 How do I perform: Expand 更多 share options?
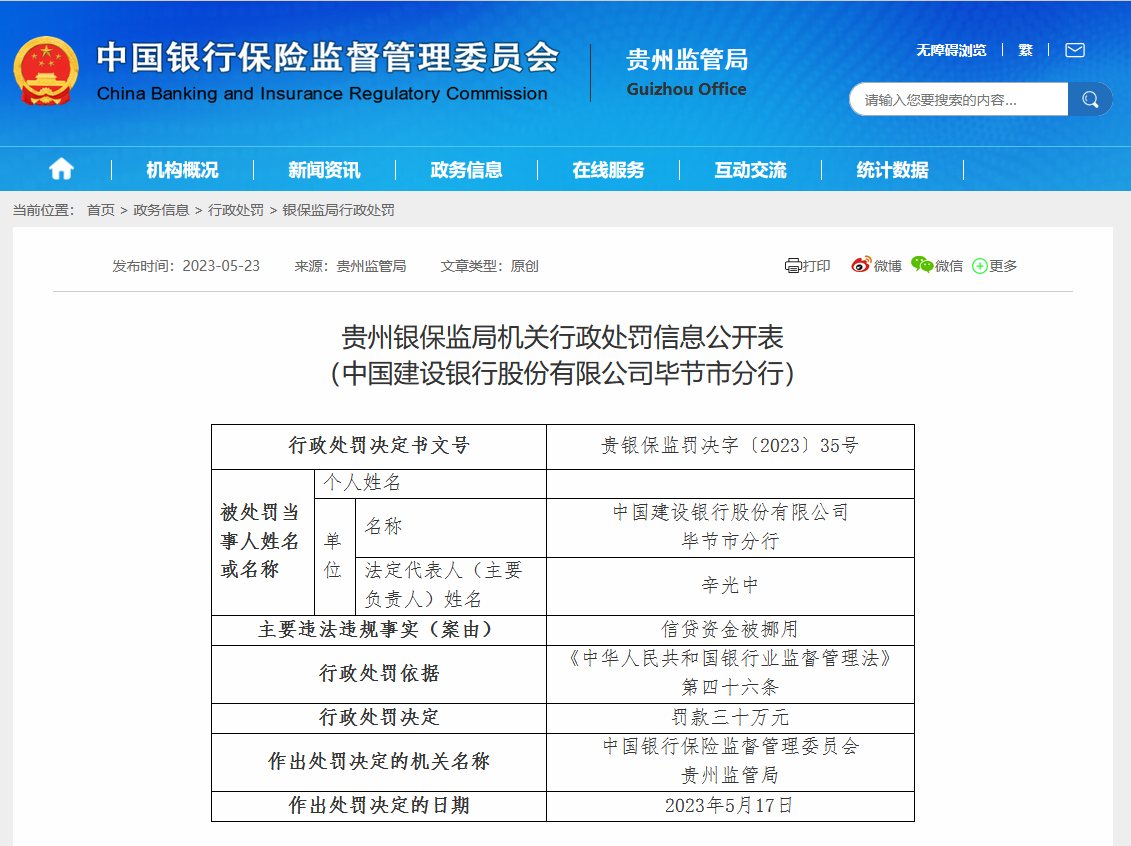tap(995, 266)
